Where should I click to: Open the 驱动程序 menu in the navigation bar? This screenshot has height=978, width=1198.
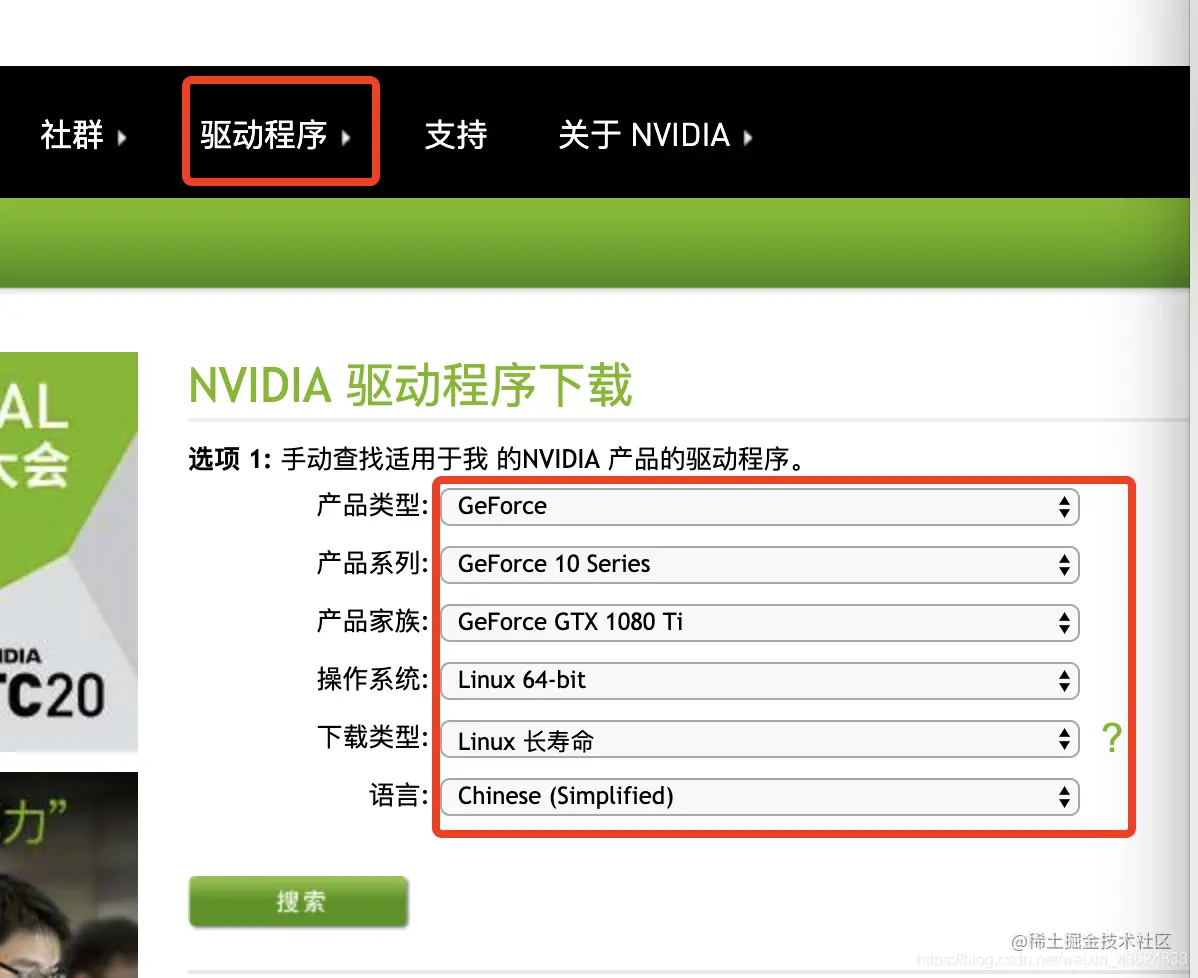pyautogui.click(x=276, y=136)
